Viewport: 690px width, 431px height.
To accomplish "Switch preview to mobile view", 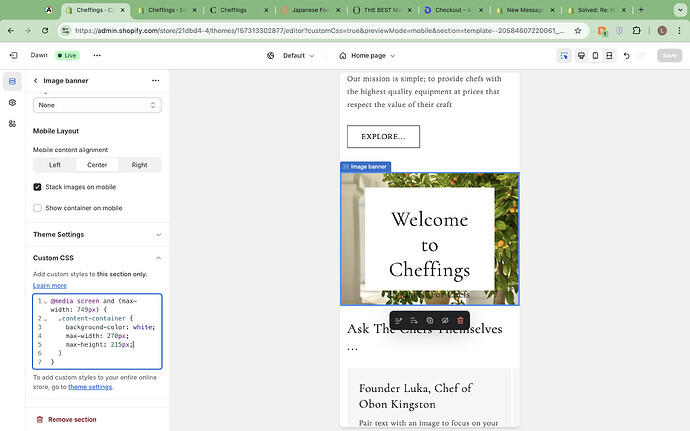I will (595, 55).
